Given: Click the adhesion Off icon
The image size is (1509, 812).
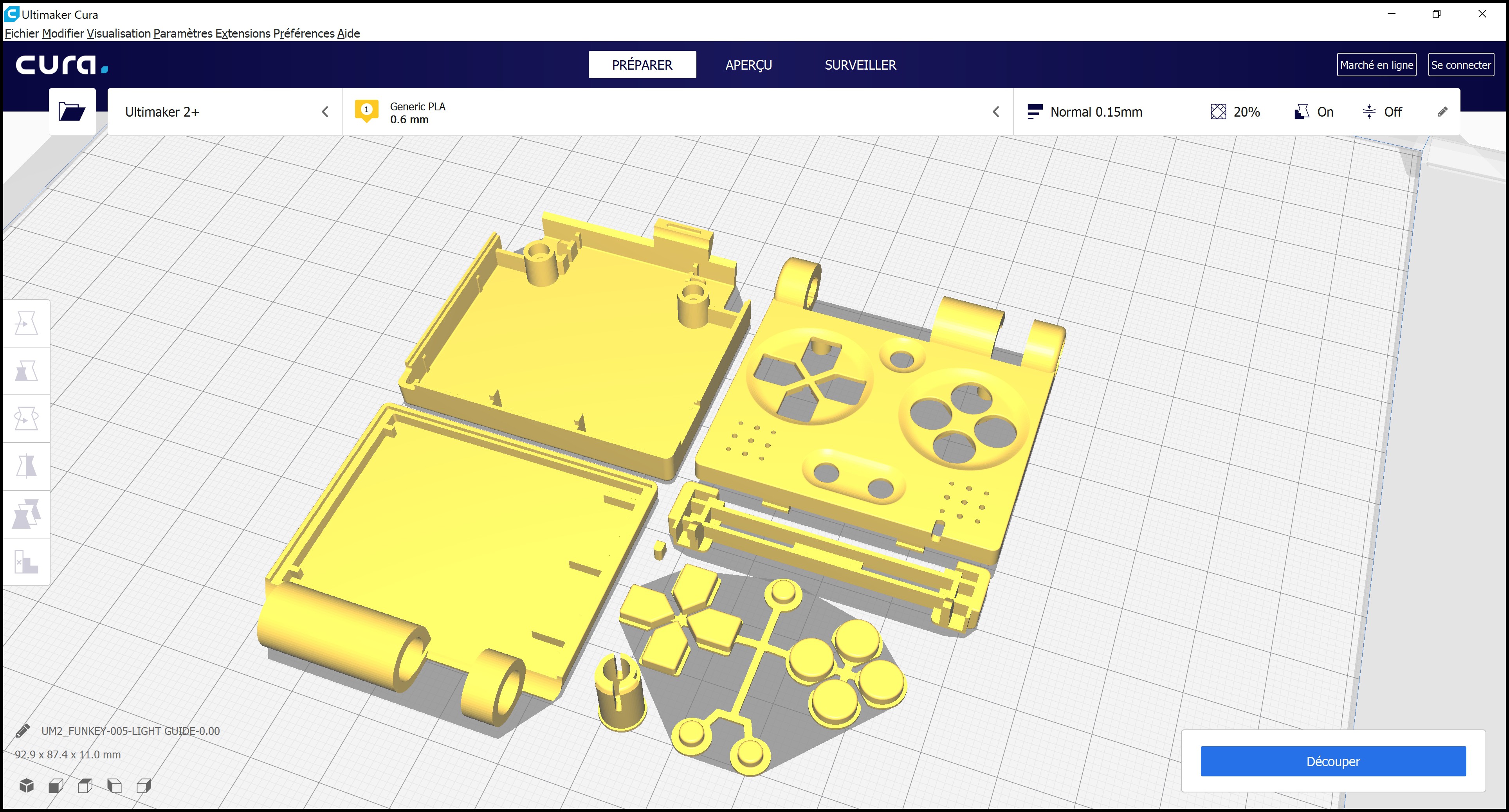Looking at the screenshot, I should pos(1369,111).
